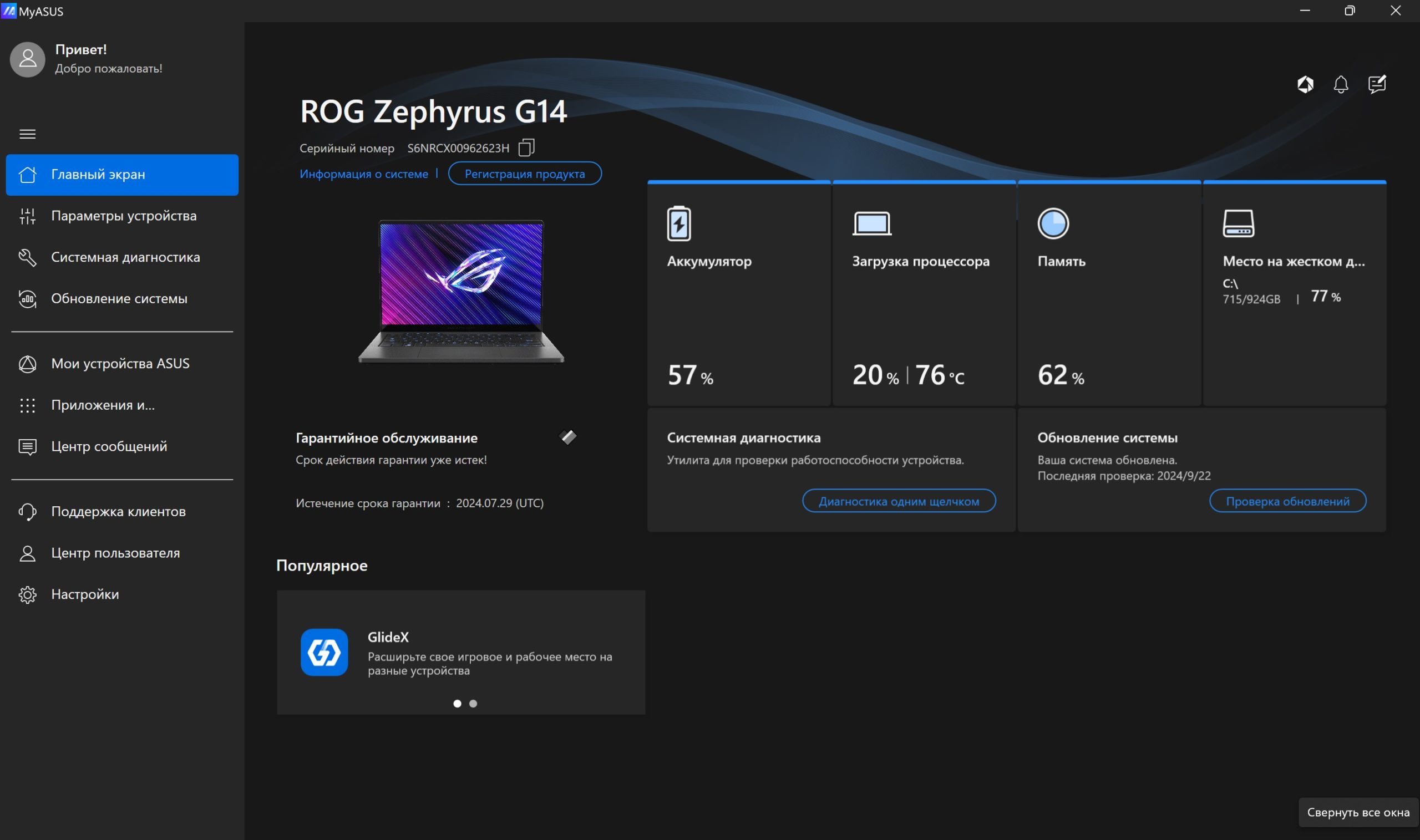Open Центр сообщений

tap(122, 446)
